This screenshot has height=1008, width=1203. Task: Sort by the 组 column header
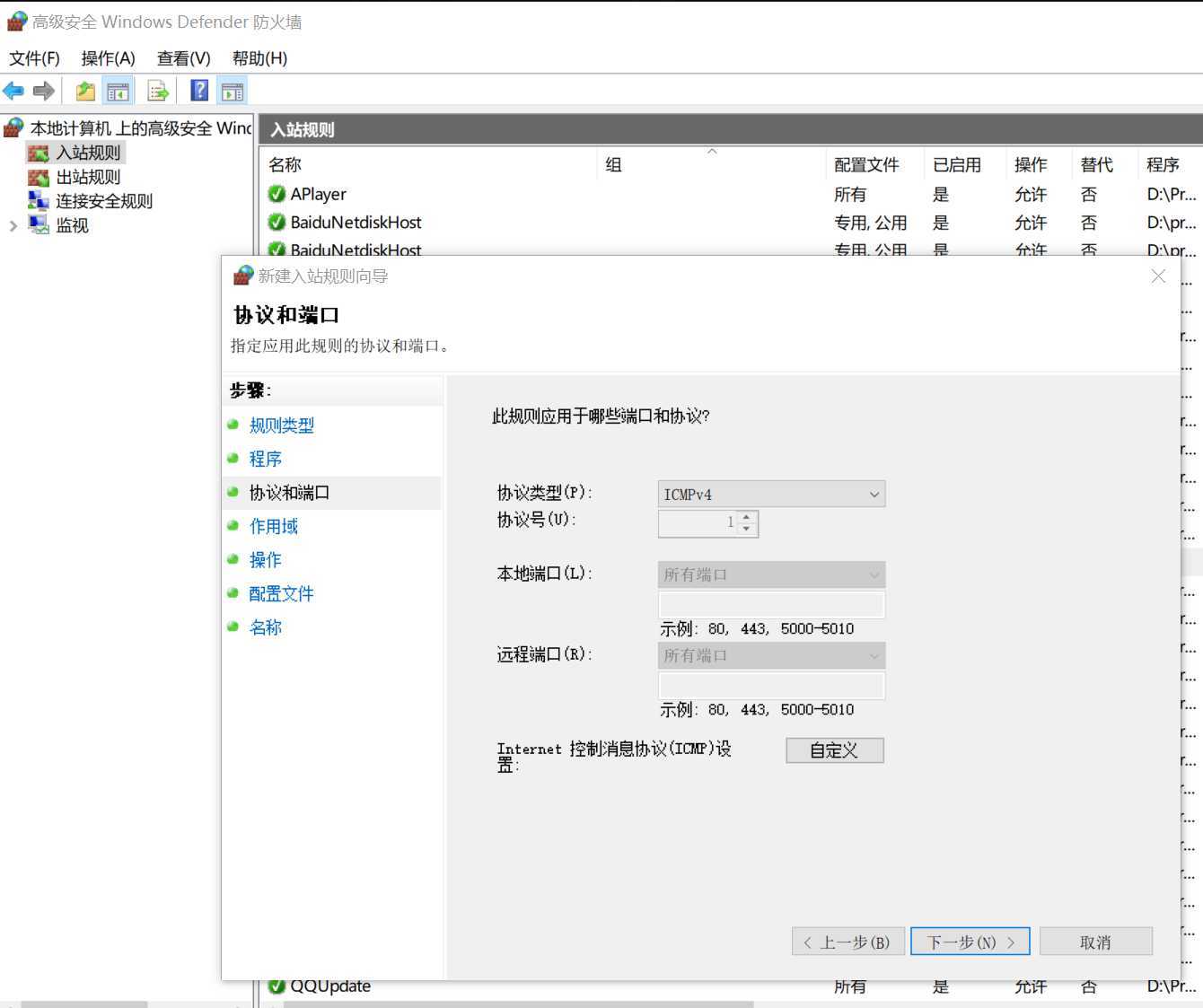pyautogui.click(x=711, y=164)
